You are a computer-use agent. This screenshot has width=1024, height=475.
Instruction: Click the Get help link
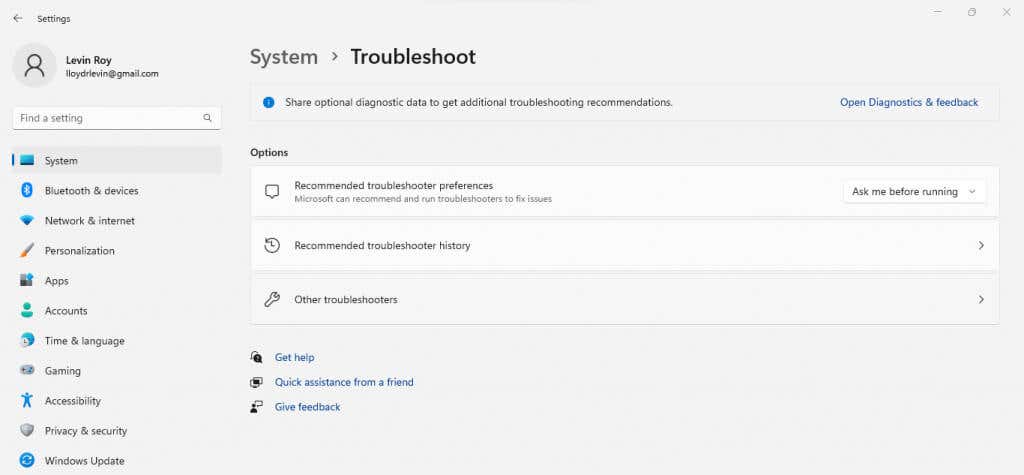click(295, 357)
